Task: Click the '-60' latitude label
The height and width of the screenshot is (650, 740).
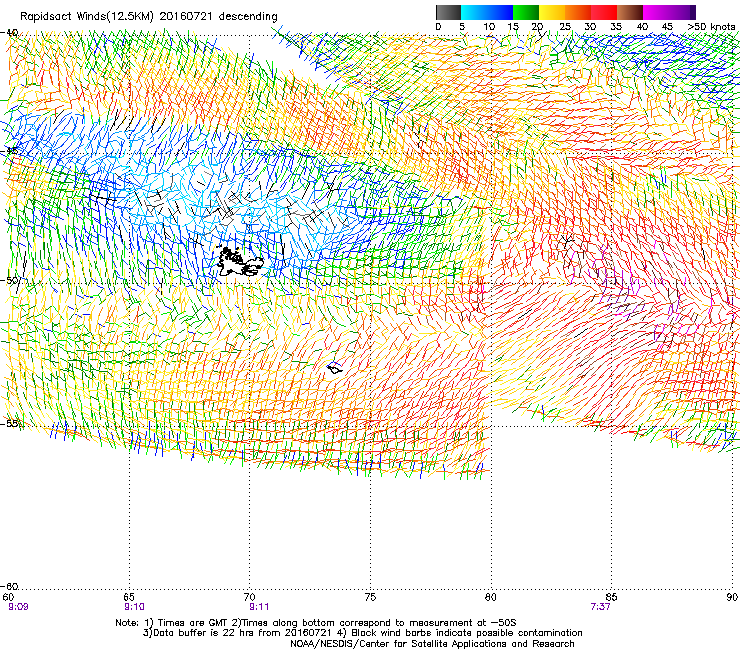Action: [9, 586]
